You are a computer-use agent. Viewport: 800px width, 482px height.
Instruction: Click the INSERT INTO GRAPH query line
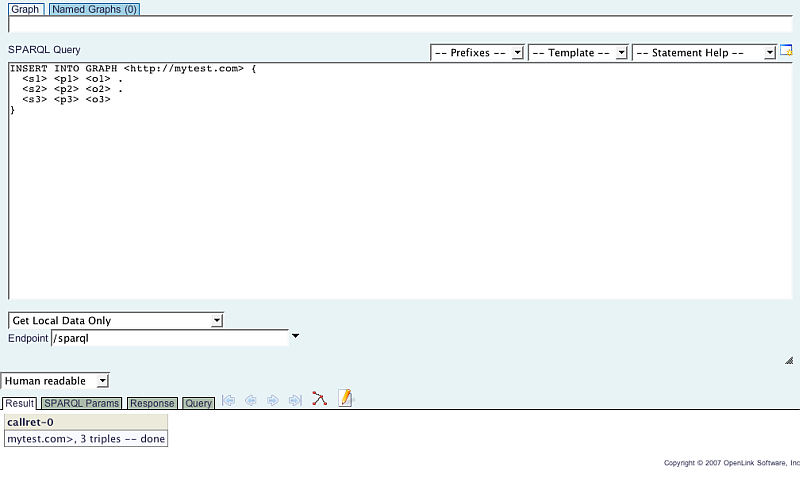click(133, 68)
